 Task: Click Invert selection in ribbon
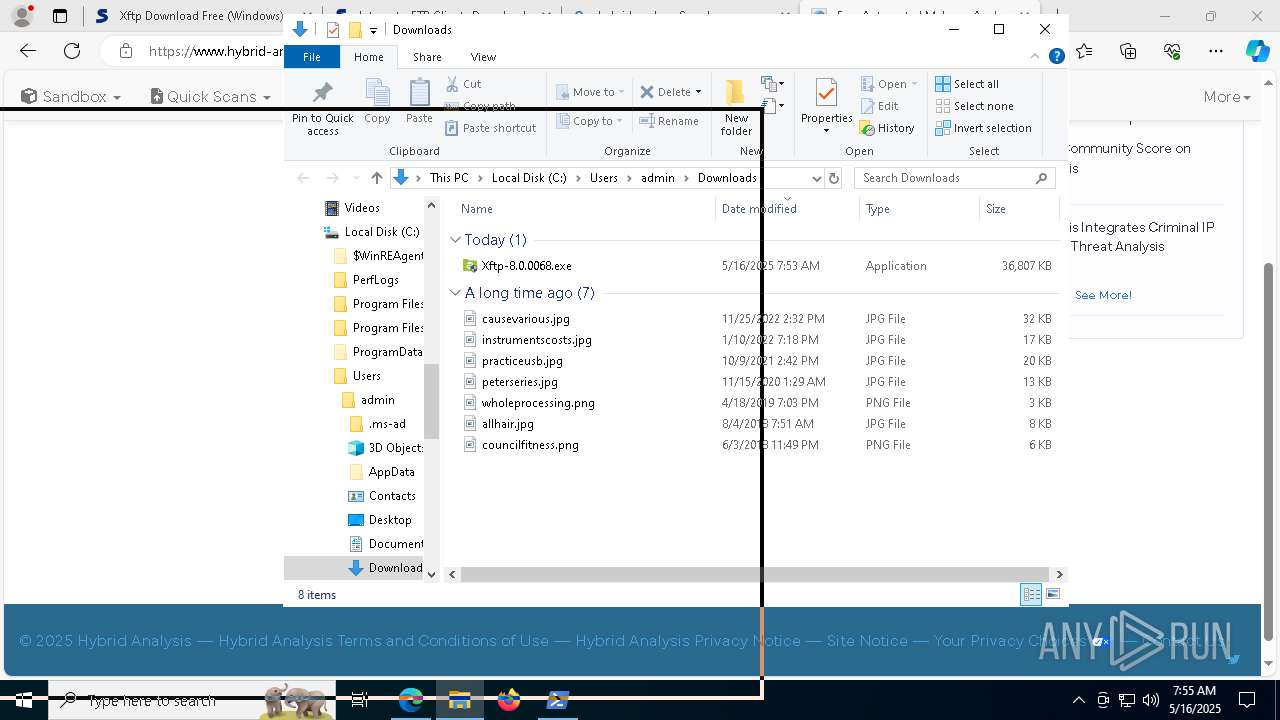983,128
